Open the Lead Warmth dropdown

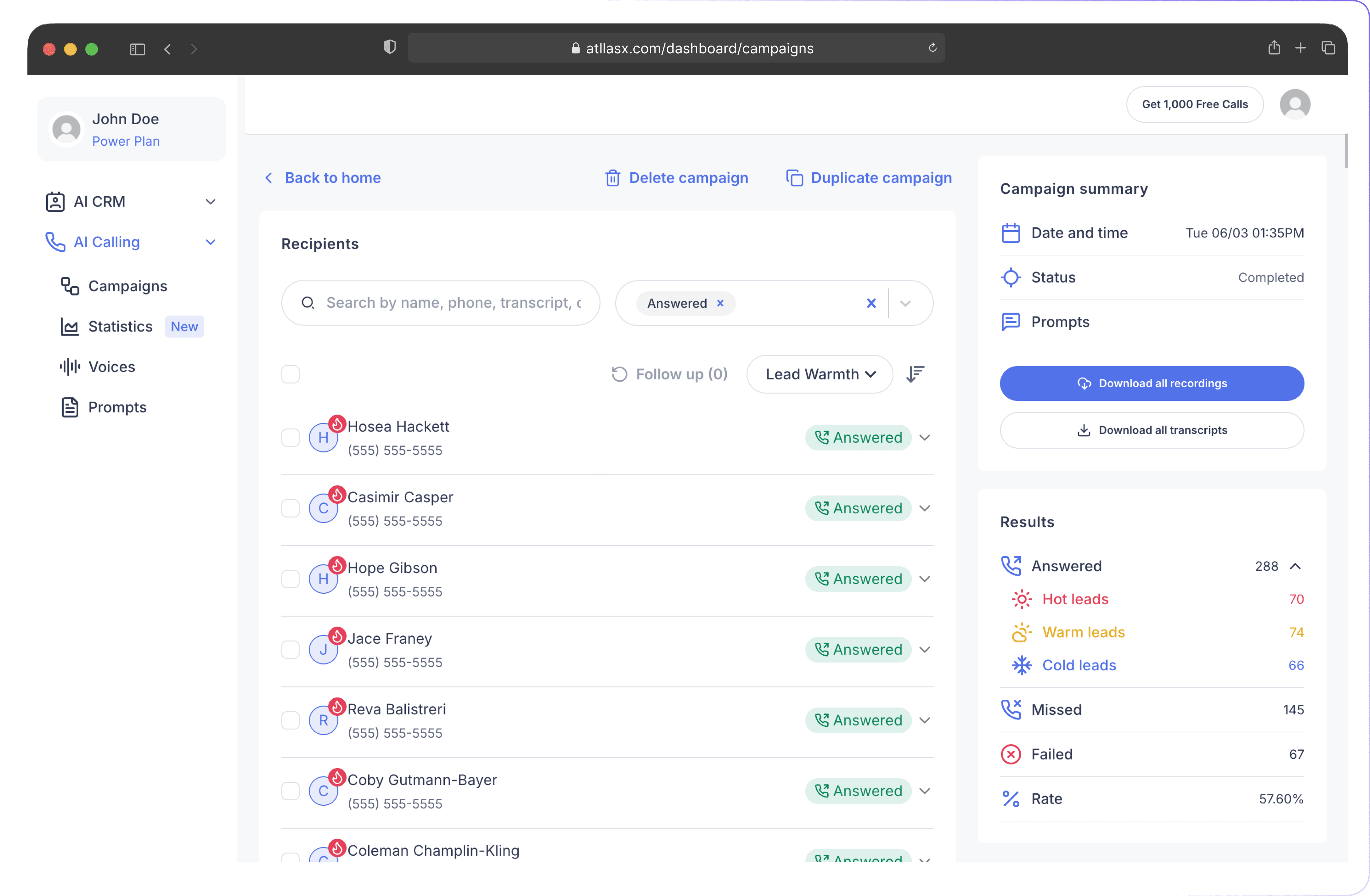[x=819, y=374]
